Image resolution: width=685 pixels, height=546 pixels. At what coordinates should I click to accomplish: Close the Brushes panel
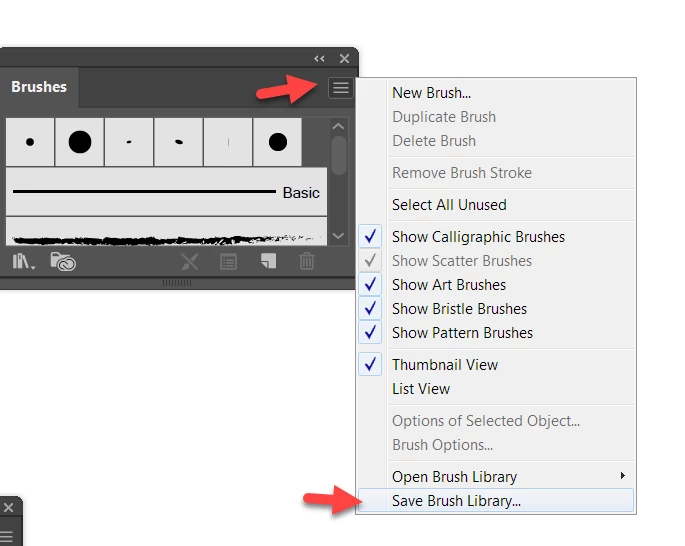(x=344, y=59)
